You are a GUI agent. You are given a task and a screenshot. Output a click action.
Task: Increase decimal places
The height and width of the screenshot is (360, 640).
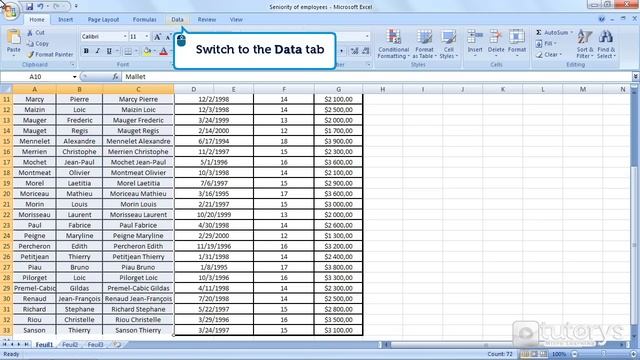[354, 51]
